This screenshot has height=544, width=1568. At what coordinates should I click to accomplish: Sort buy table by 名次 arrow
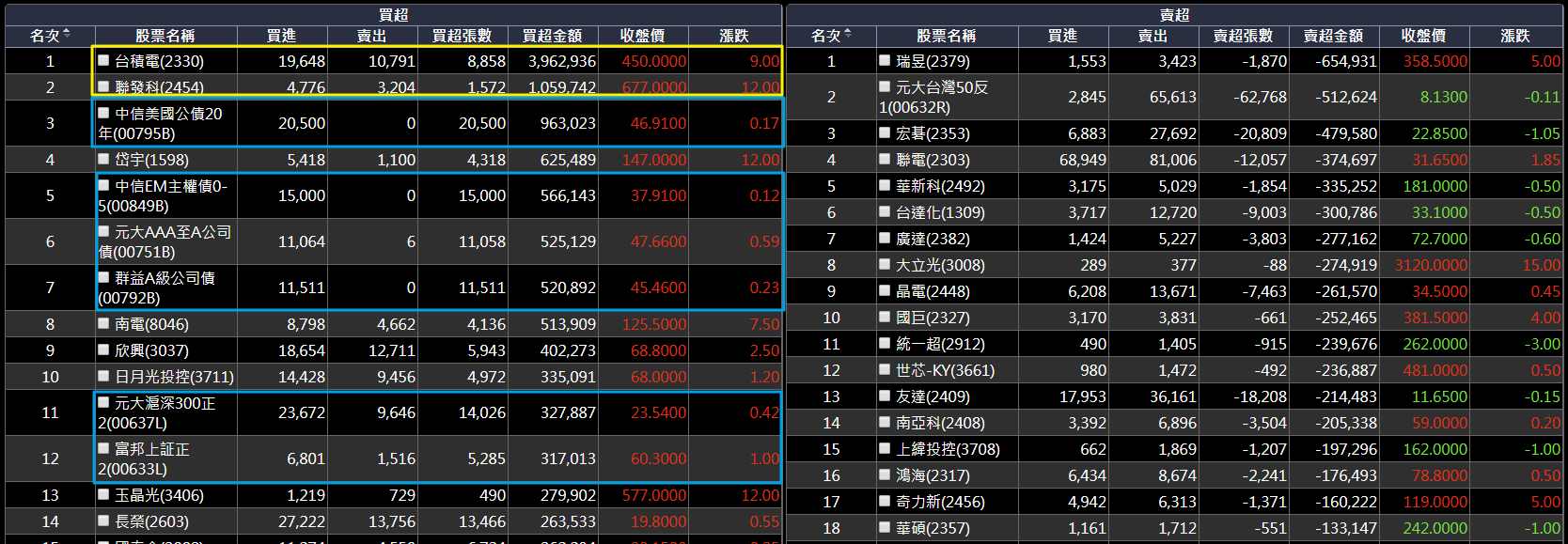[x=66, y=34]
